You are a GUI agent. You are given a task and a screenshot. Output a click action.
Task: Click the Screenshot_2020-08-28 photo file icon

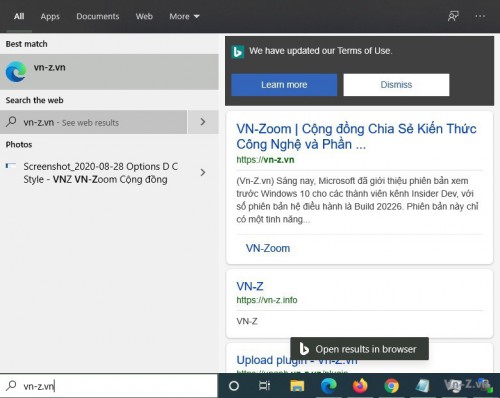[x=11, y=166]
